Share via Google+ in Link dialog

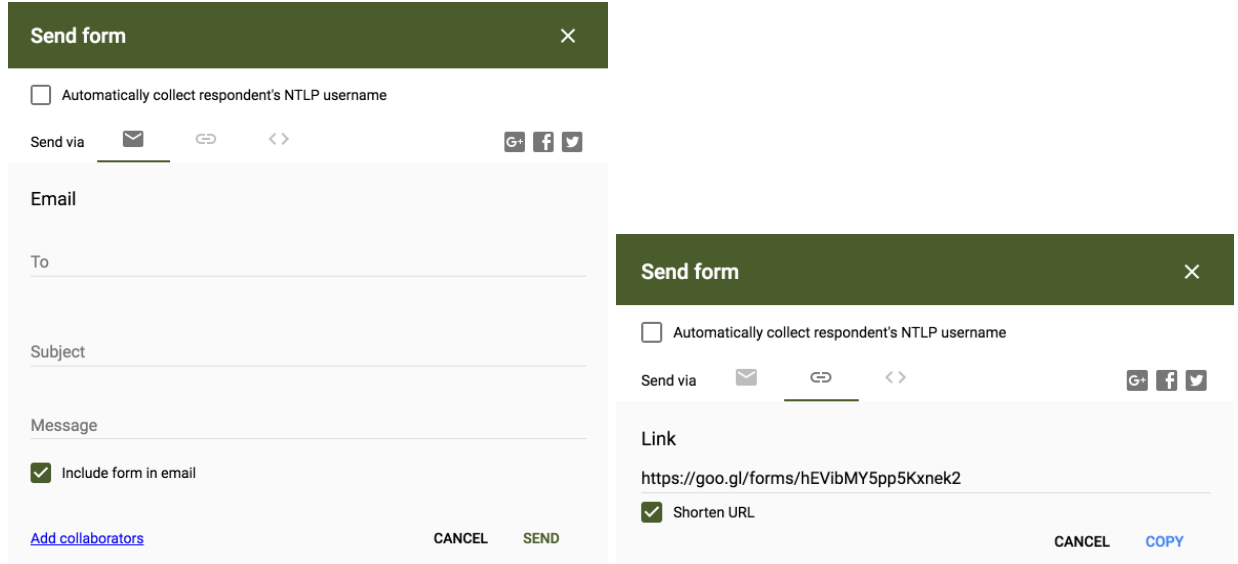point(1137,380)
